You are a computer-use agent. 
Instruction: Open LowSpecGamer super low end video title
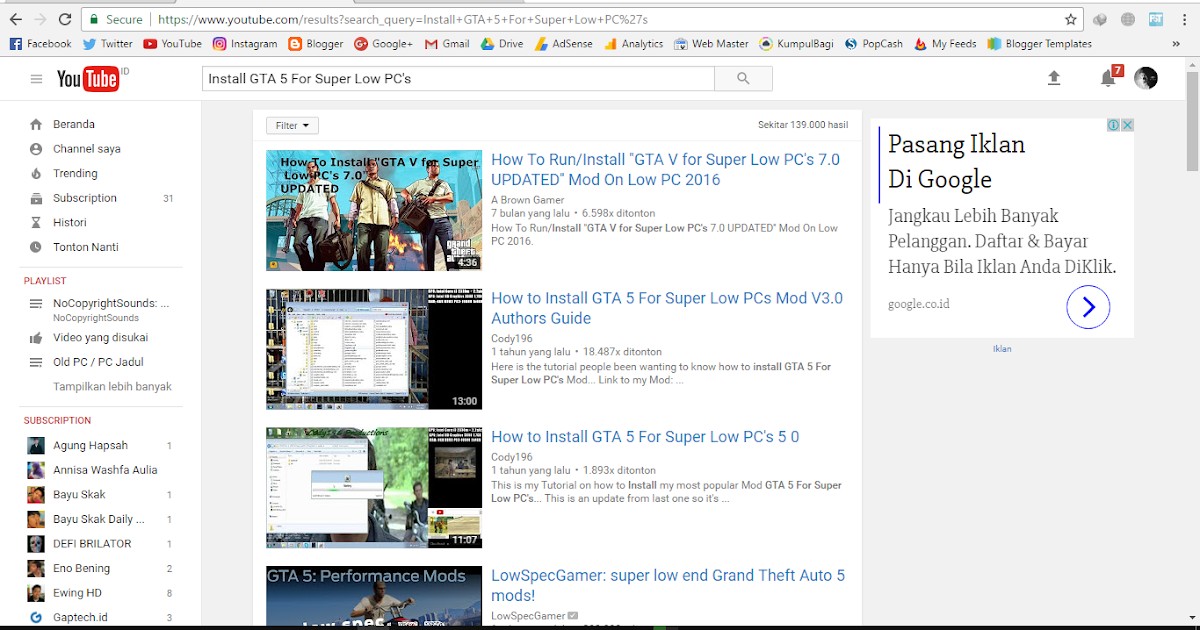(x=668, y=585)
